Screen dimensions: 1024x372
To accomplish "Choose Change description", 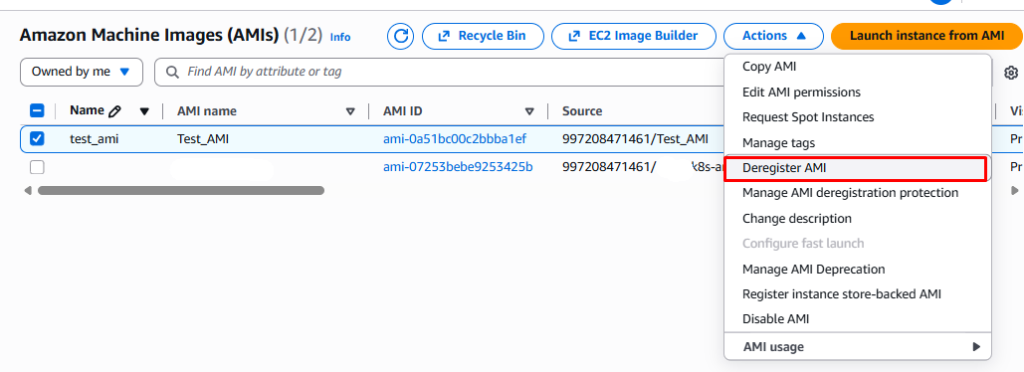I will tap(857, 218).
